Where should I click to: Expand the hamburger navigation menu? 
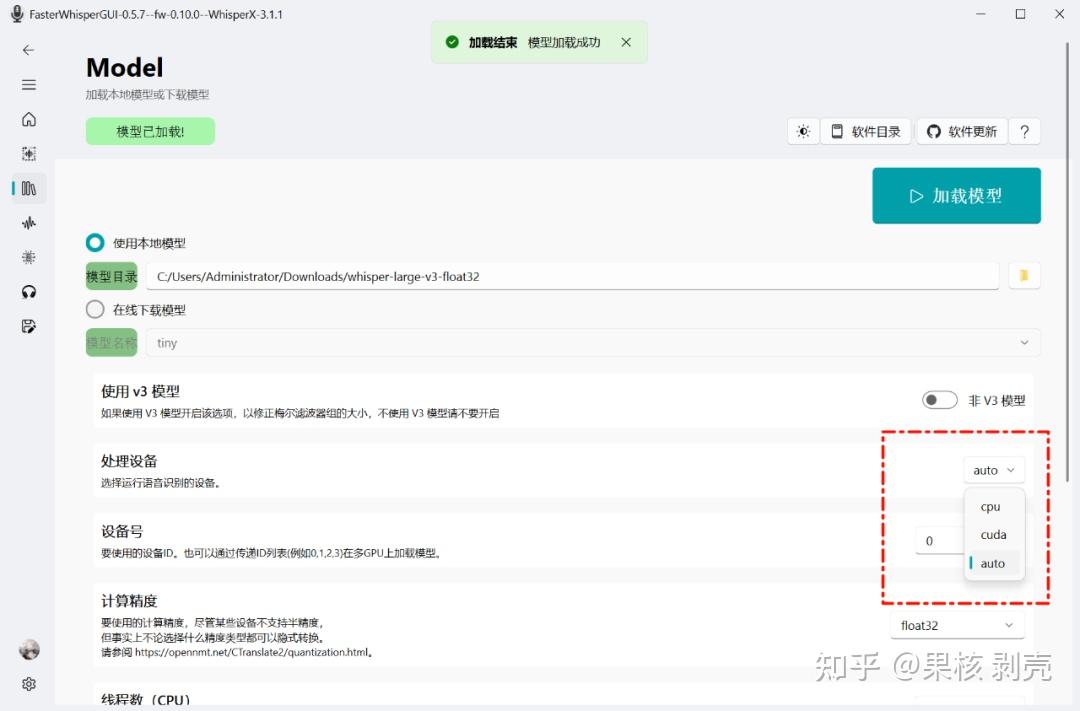tap(28, 84)
